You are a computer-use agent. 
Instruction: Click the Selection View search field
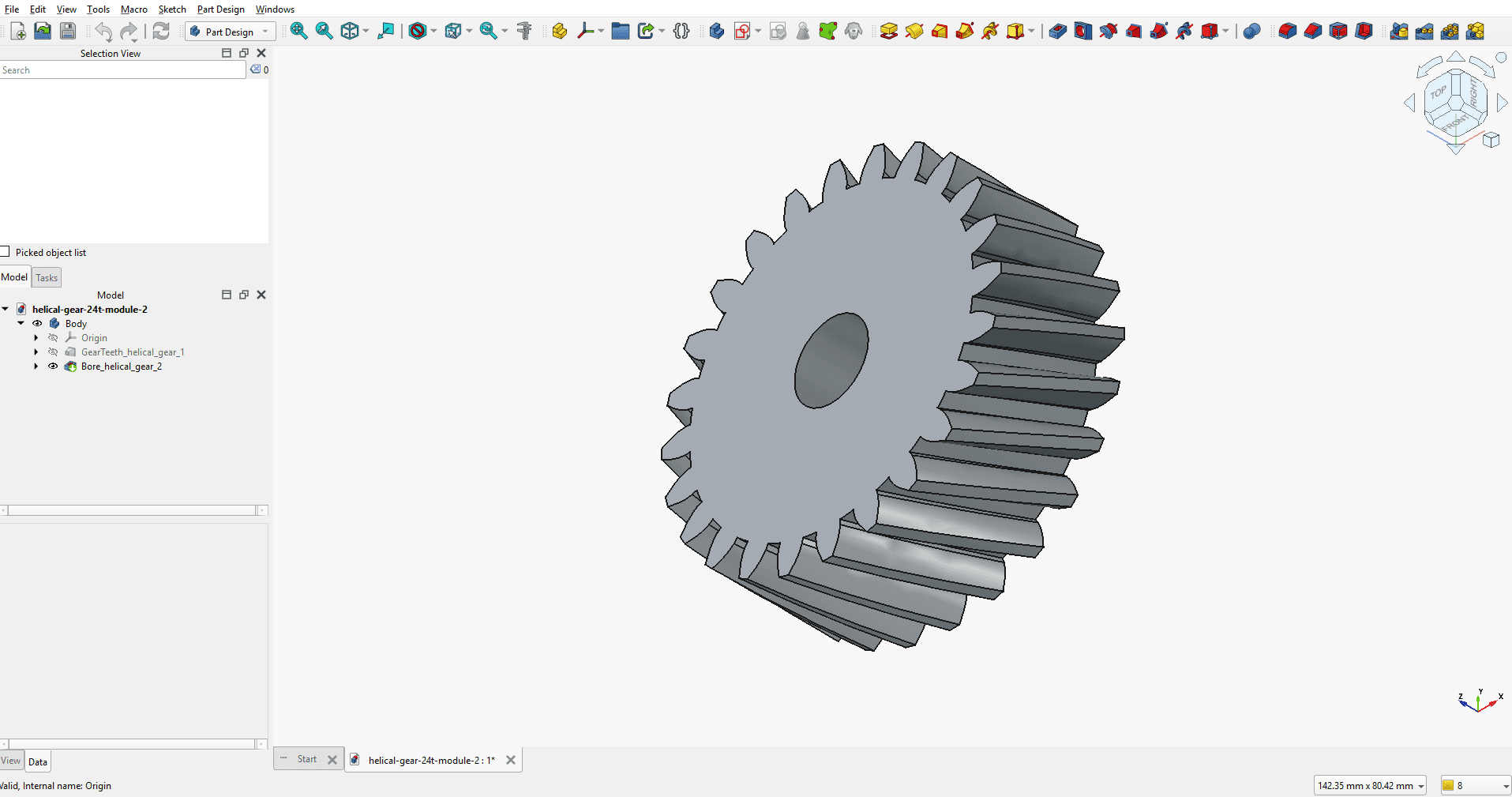click(123, 70)
